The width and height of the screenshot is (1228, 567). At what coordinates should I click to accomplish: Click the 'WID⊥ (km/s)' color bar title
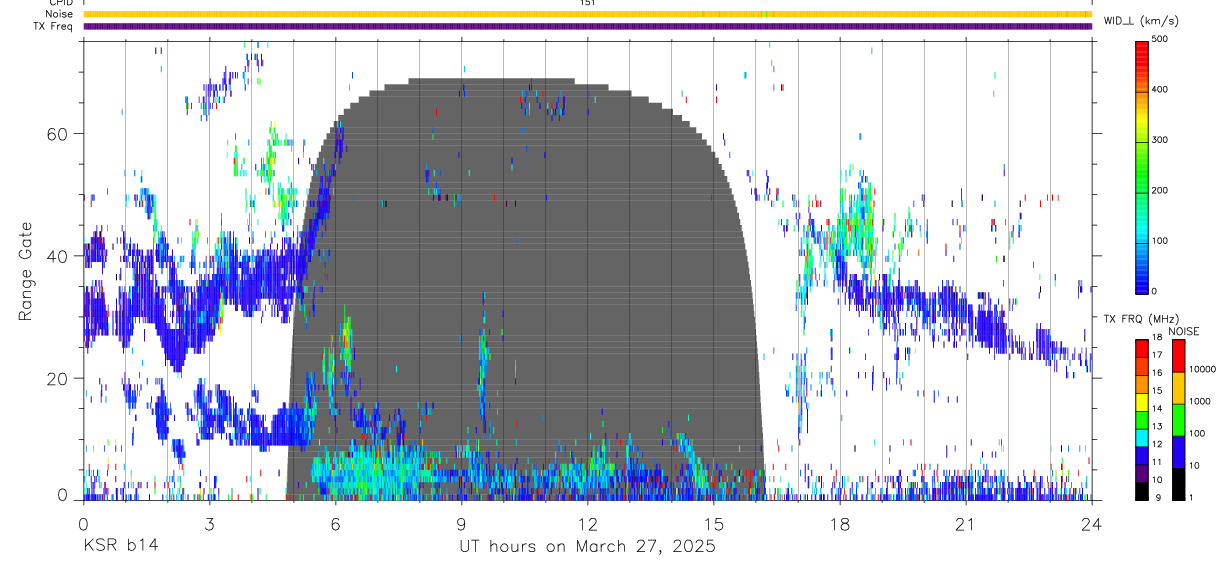coord(1143,20)
